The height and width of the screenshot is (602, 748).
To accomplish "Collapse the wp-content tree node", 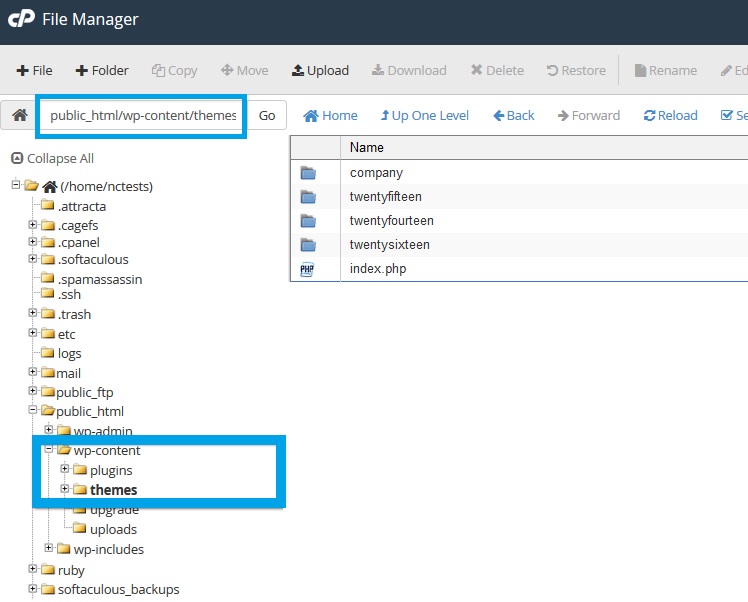I will coord(49,449).
